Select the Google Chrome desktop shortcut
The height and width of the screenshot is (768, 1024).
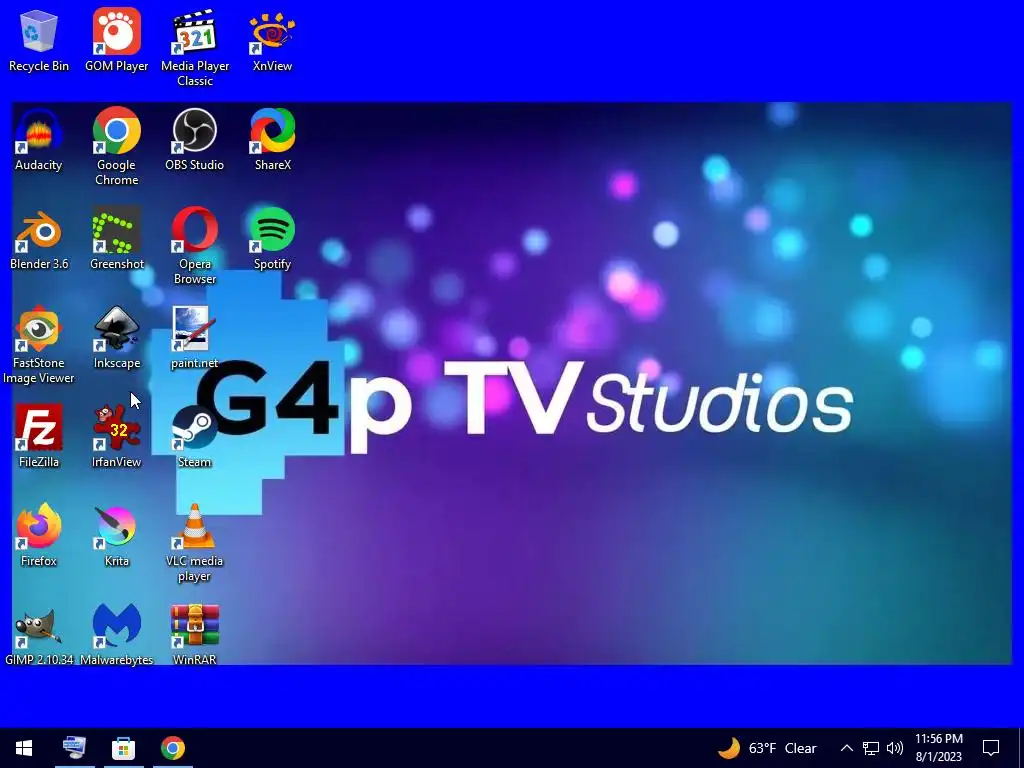pos(116,147)
